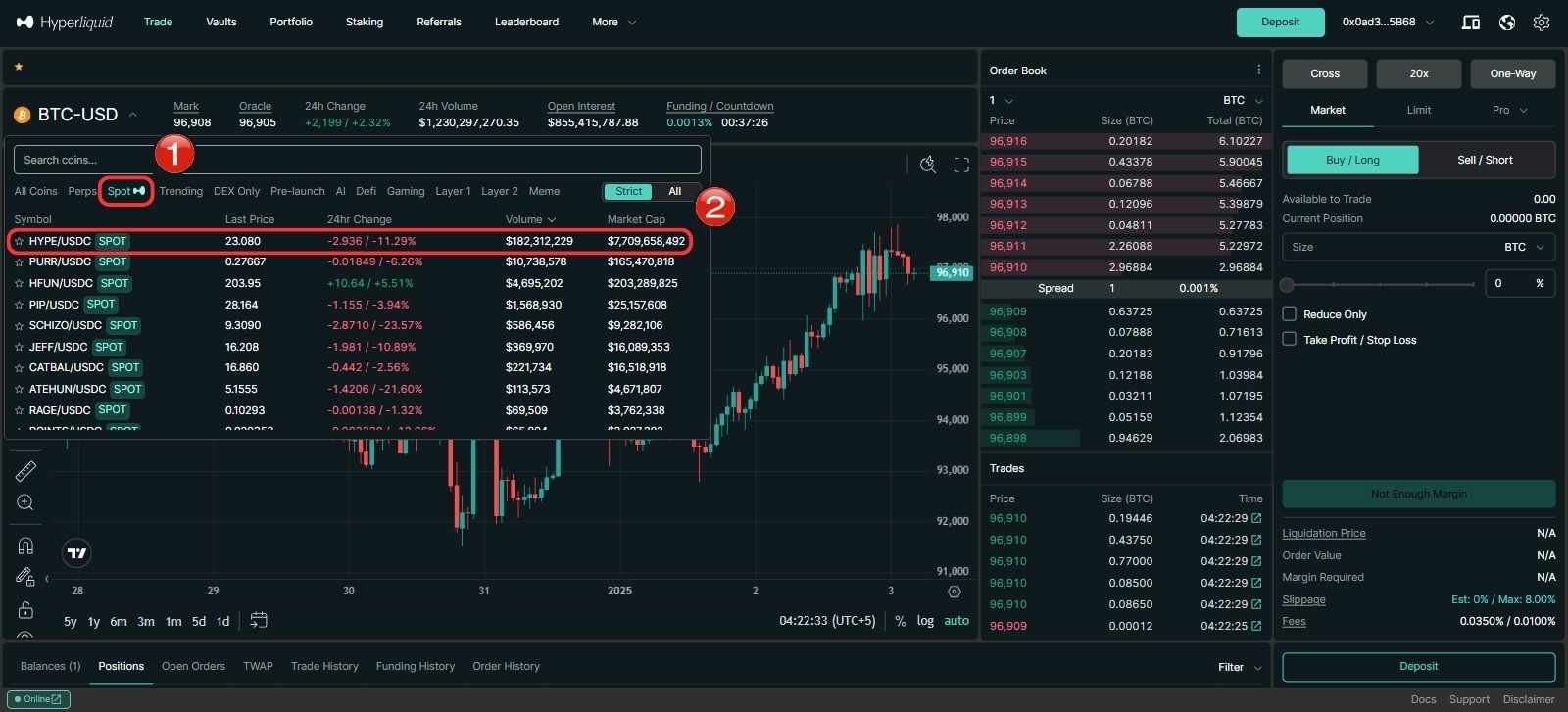The height and width of the screenshot is (712, 1568).
Task: Collapse the BTC-USD coin selector chevron
Action: tap(133, 115)
